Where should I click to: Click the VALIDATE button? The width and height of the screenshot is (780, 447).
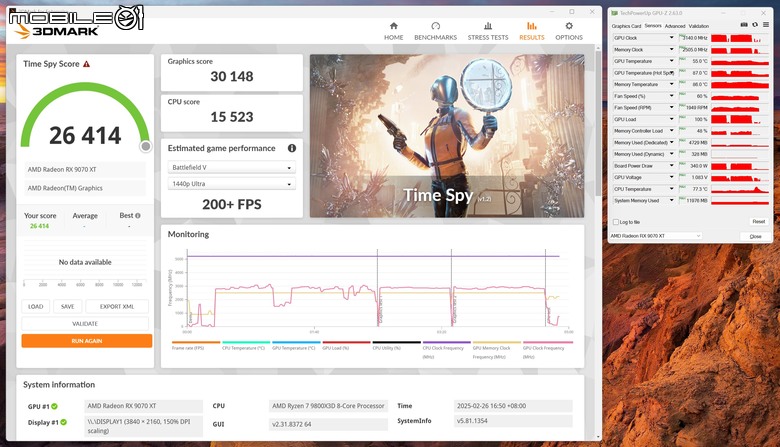pos(85,323)
